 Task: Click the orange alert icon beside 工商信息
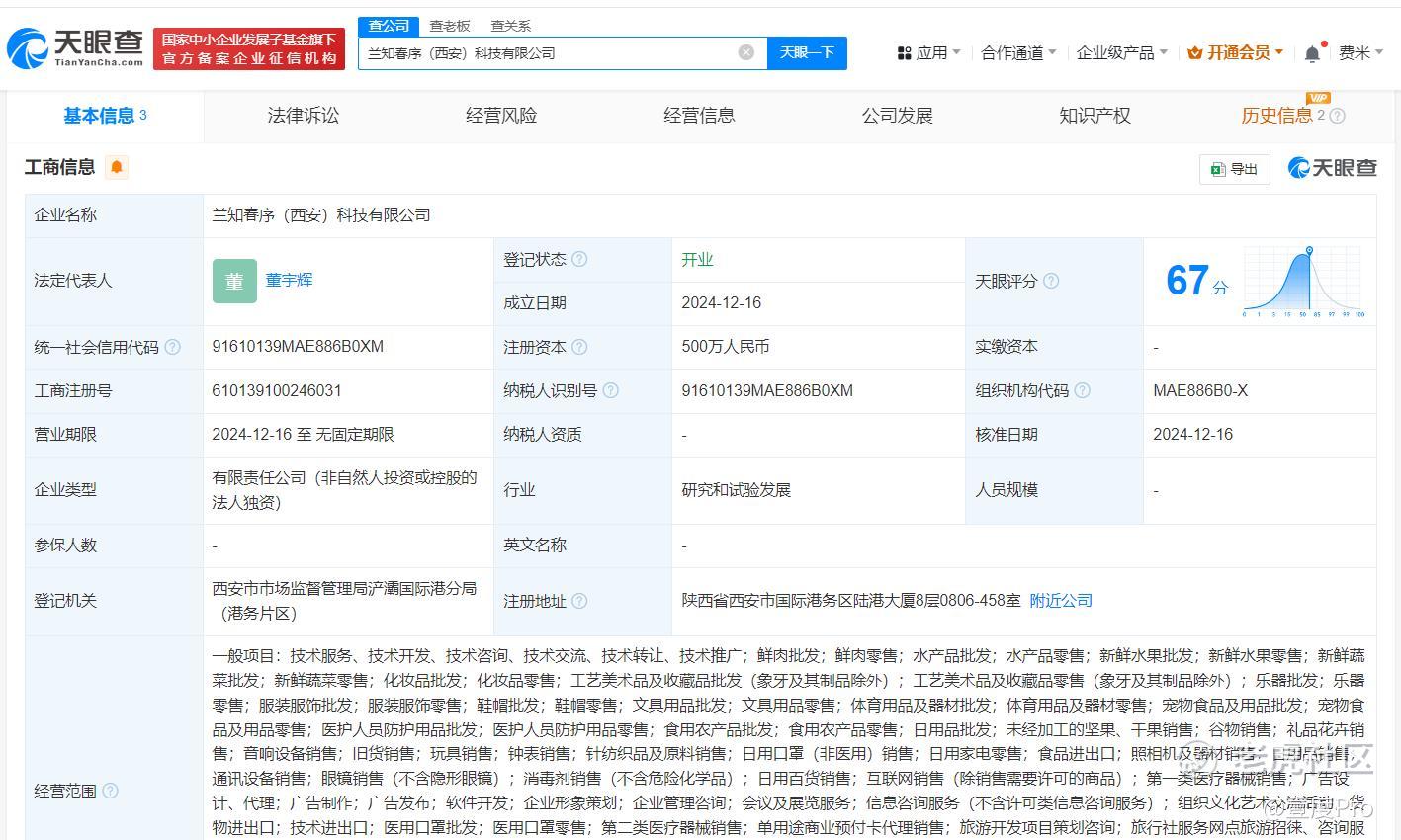click(x=116, y=167)
